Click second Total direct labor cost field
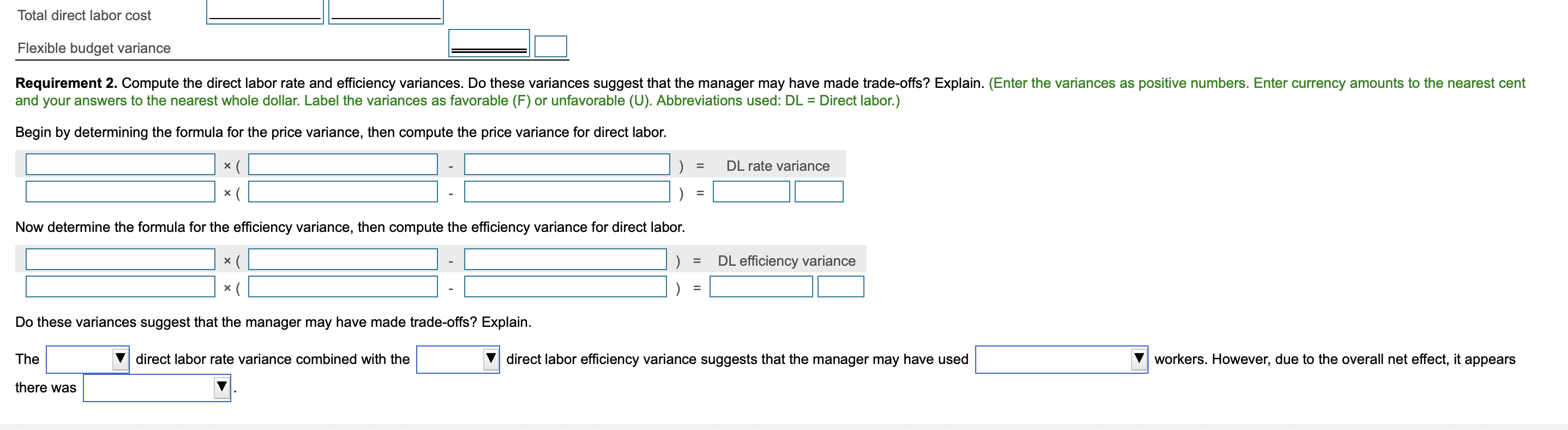Screen dimensions: 1568x430 (x=385, y=11)
